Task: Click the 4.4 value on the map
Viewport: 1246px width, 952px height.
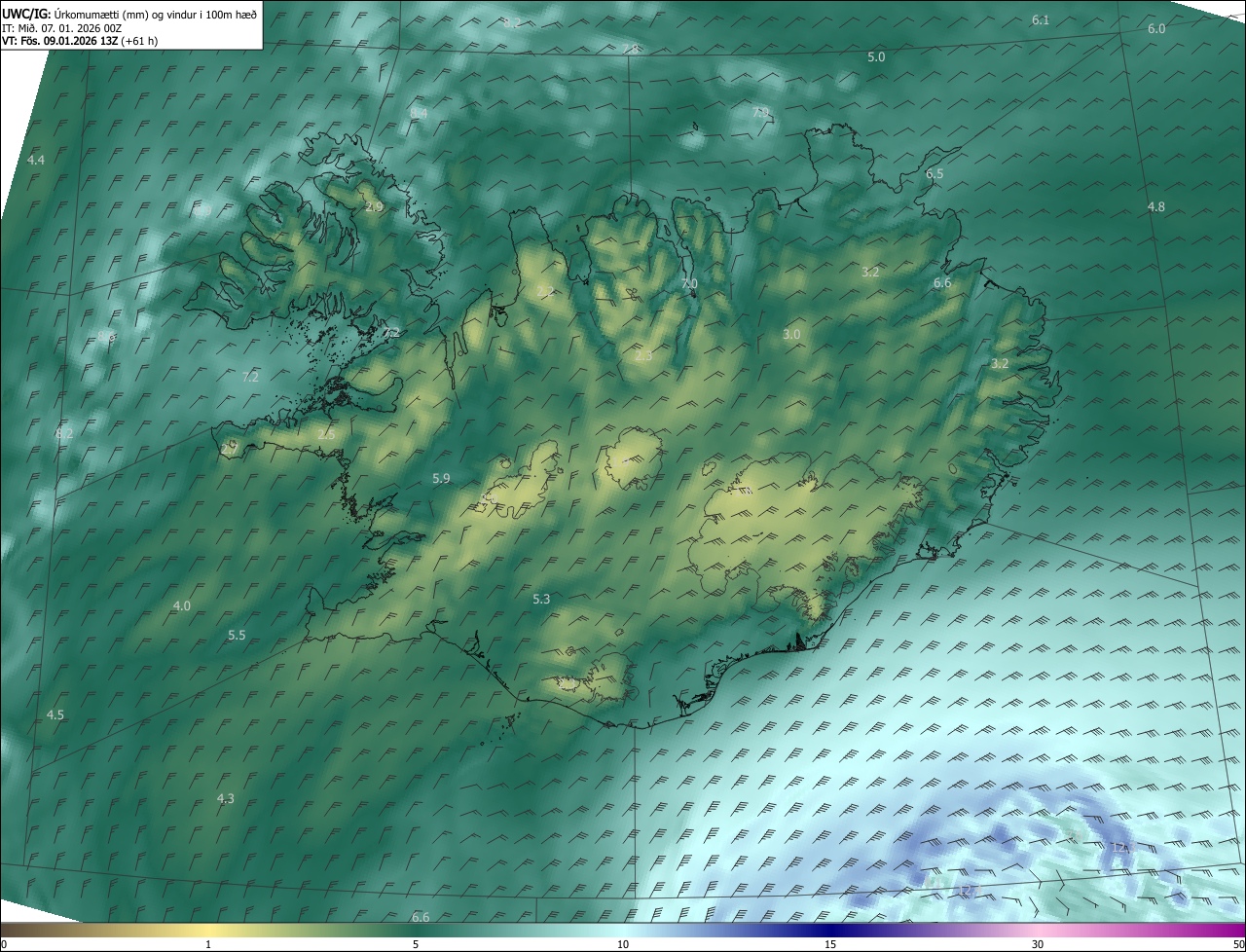Action: [36, 160]
